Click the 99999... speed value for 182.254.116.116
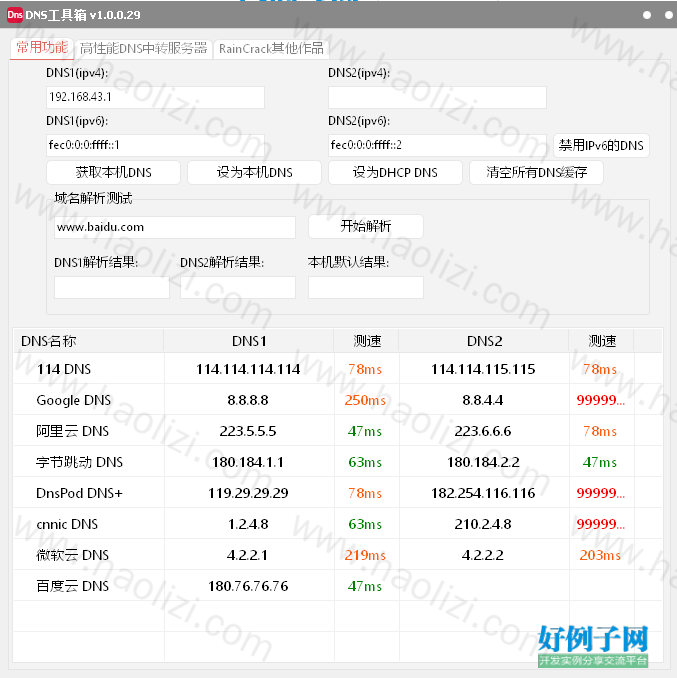This screenshot has width=677, height=678. pos(600,493)
